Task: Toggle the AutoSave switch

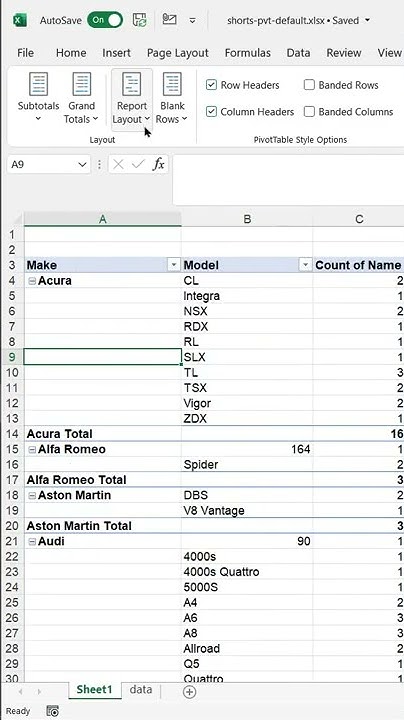Action: click(105, 20)
